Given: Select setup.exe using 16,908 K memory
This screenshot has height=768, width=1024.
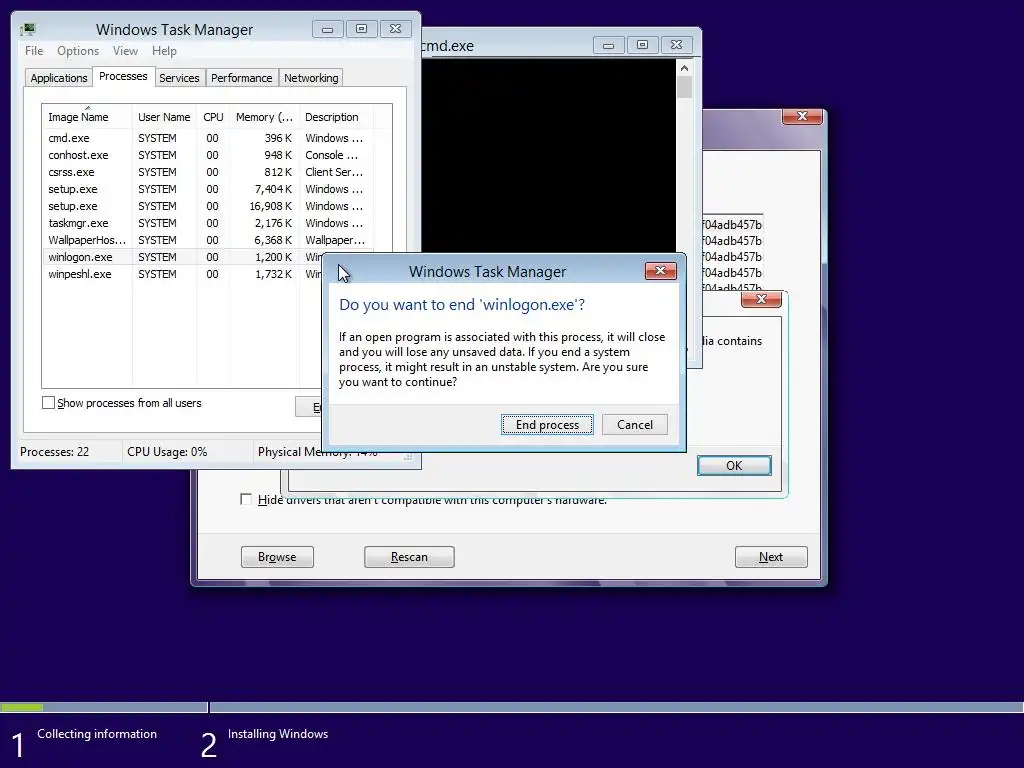Looking at the screenshot, I should pyautogui.click(x=208, y=206).
